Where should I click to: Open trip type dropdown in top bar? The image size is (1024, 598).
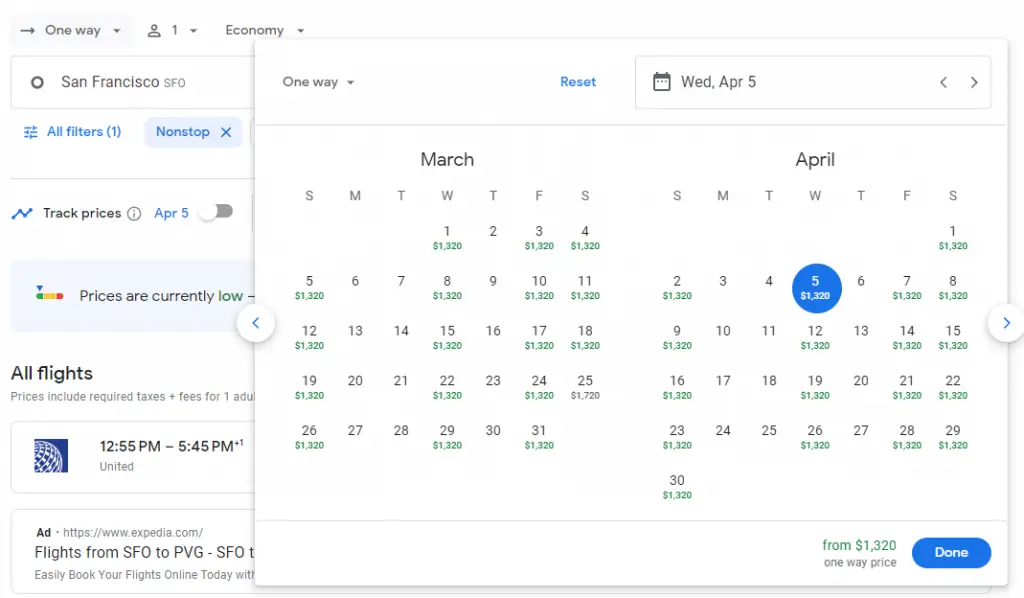click(72, 30)
